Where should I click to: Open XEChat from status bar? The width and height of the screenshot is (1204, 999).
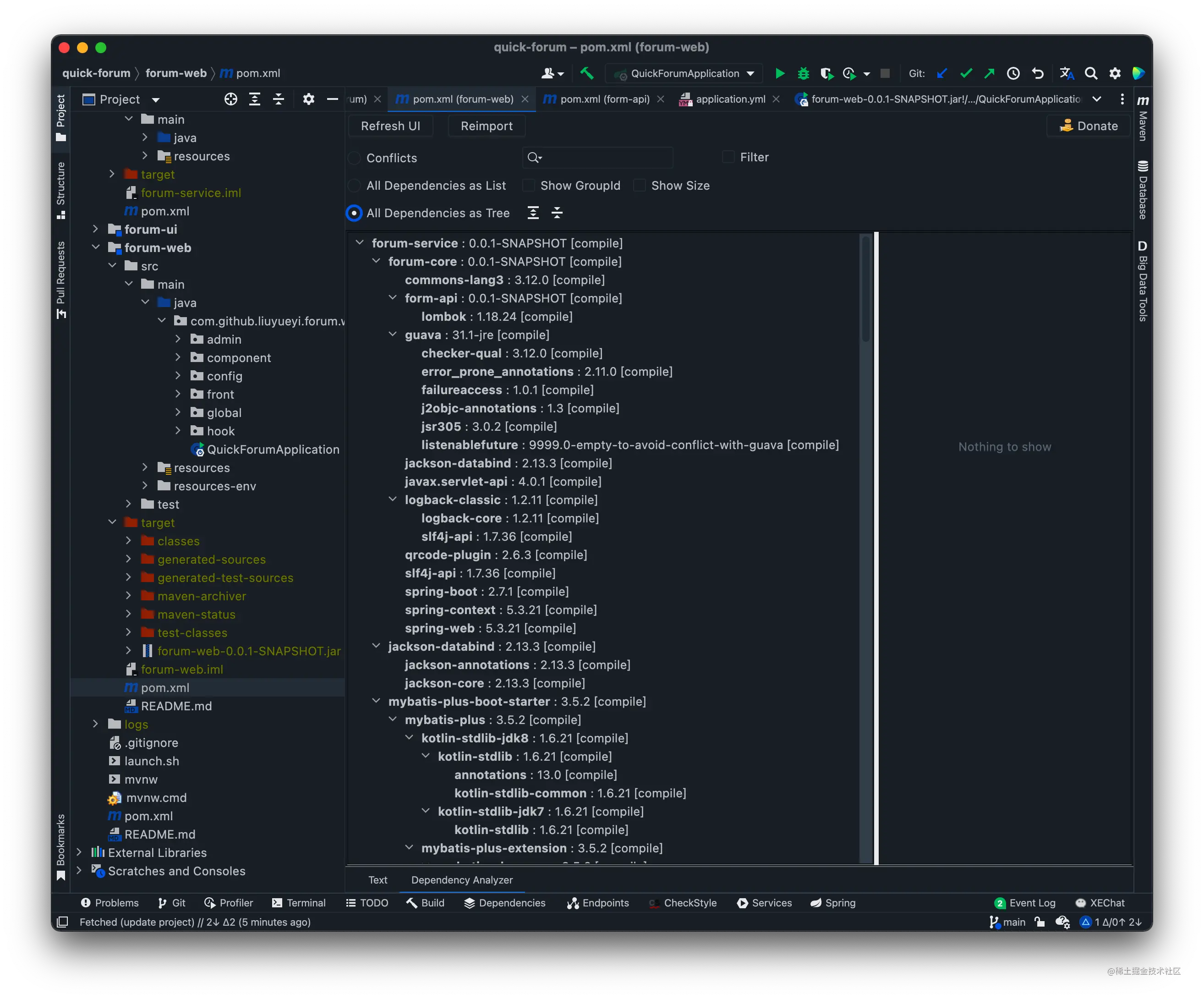(1100, 903)
